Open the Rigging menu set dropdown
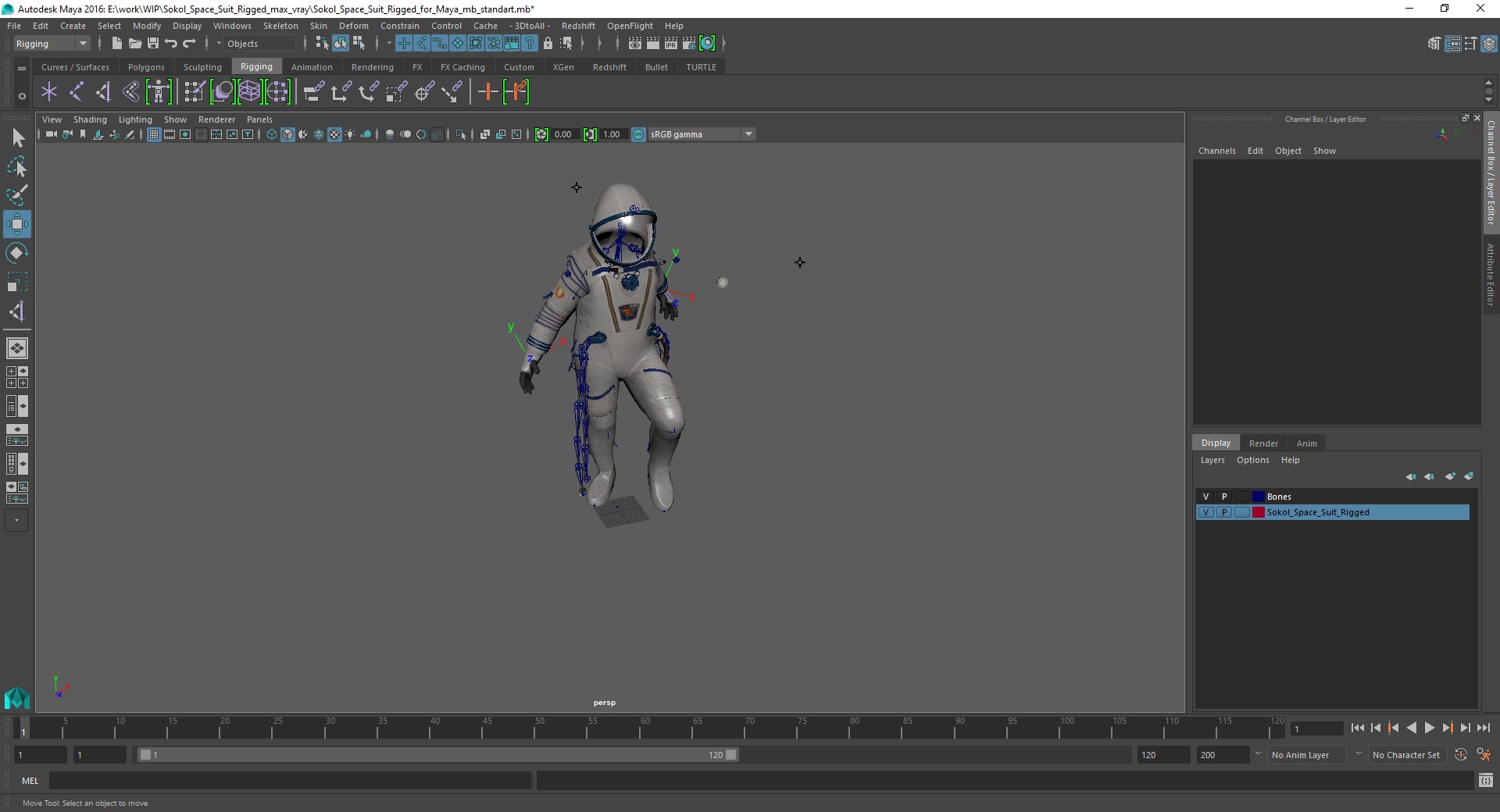This screenshot has width=1500, height=812. coord(52,44)
